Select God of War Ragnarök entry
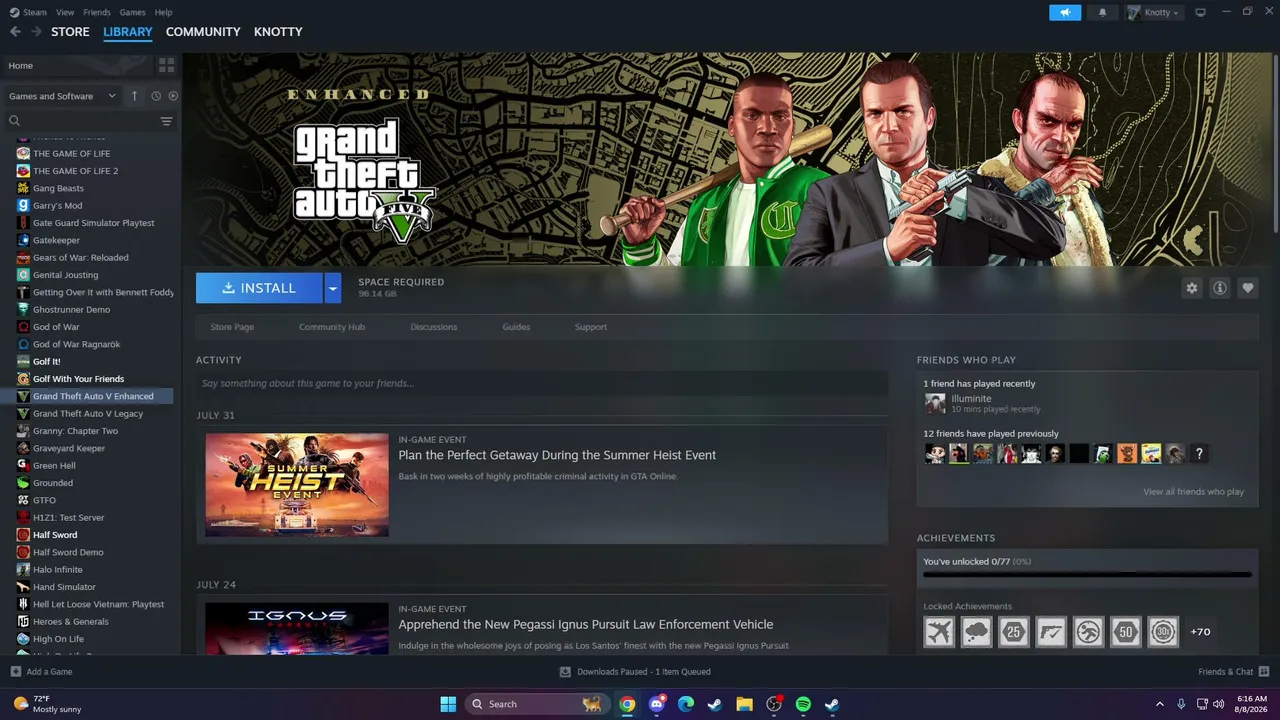The image size is (1280, 720). (76, 344)
